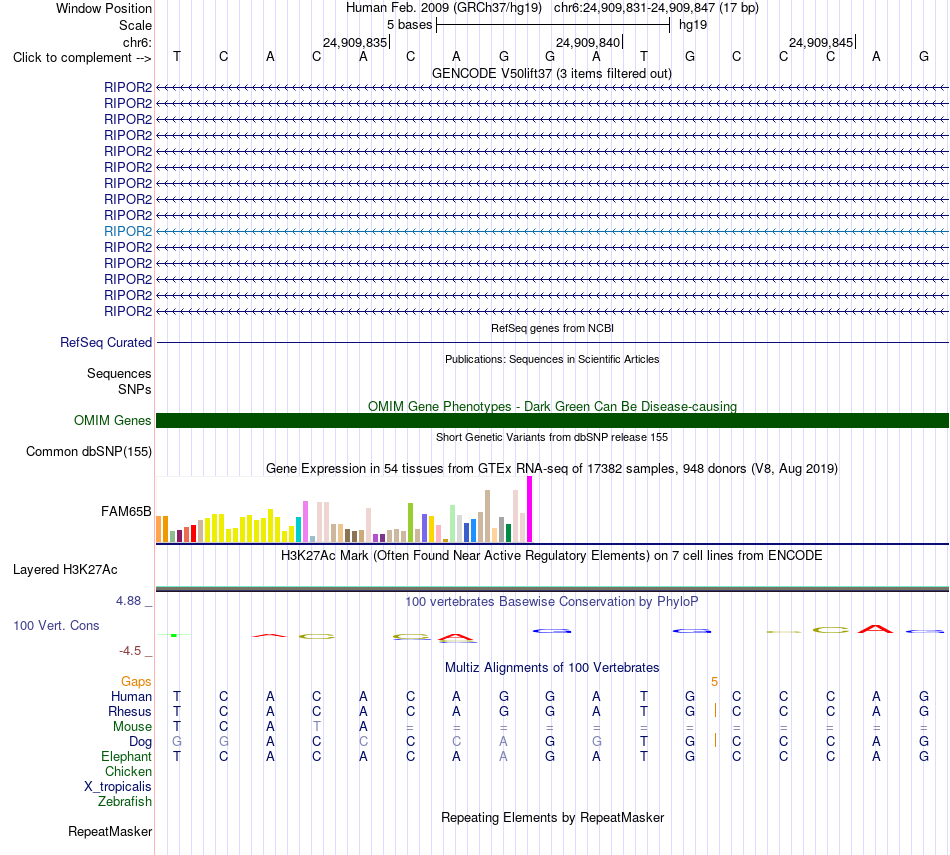The image size is (950, 855).
Task: Click the Chicken alignment row label
Action: point(128,771)
